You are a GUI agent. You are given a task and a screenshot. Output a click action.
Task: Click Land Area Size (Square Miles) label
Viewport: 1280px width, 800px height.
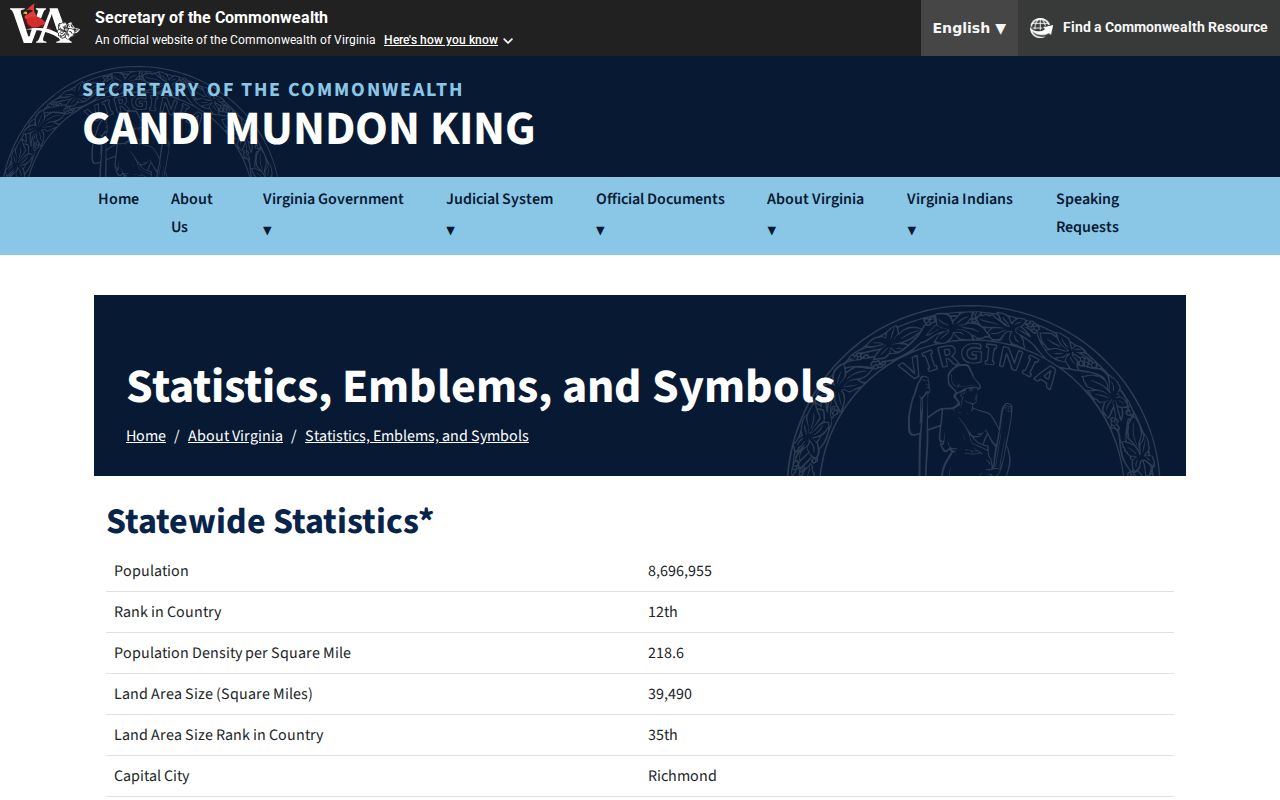(x=213, y=694)
